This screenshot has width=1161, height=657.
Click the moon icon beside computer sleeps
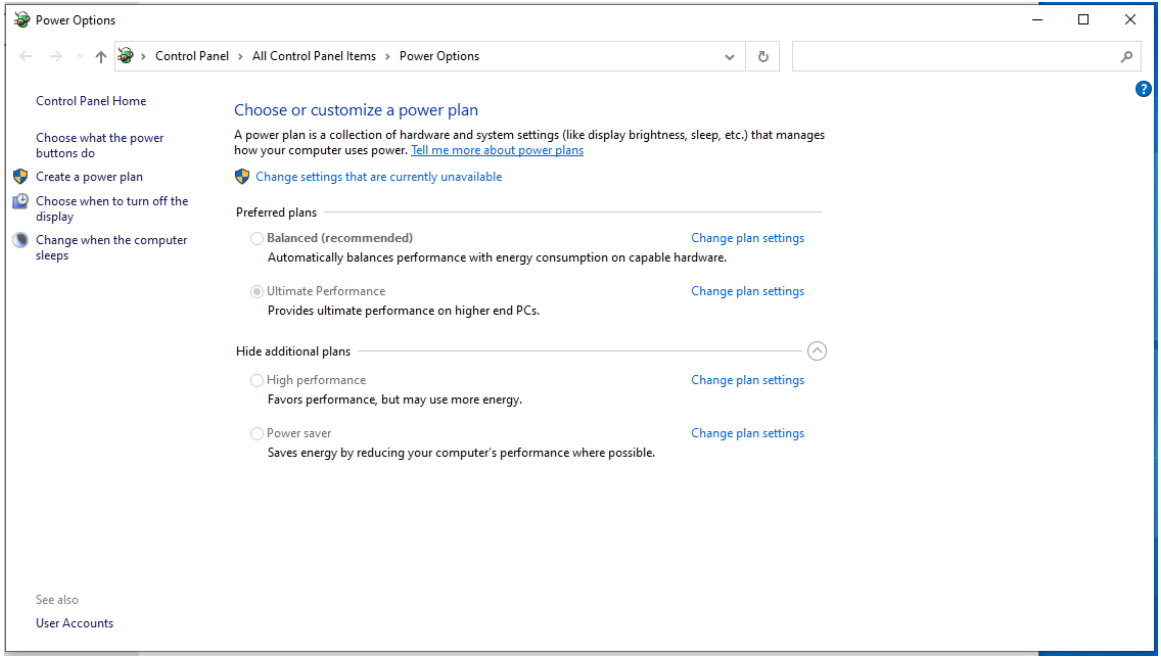coord(20,241)
